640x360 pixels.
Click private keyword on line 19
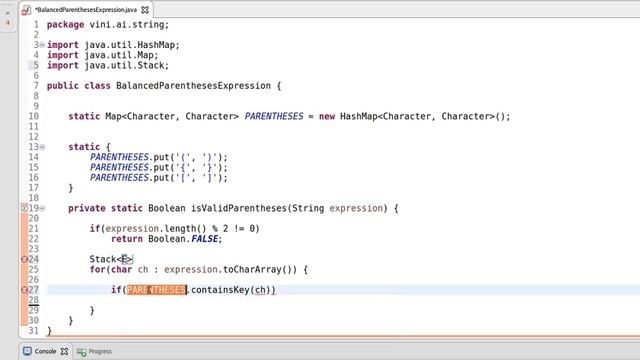[x=87, y=208]
